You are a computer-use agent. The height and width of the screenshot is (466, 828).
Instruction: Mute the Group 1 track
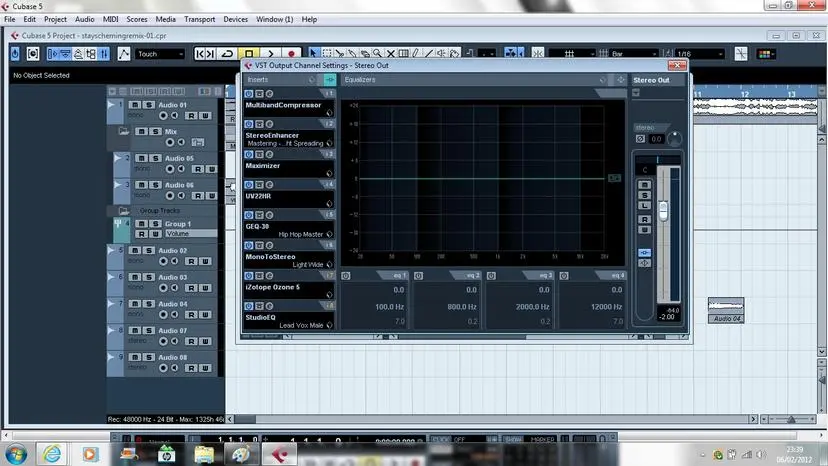tap(141, 223)
